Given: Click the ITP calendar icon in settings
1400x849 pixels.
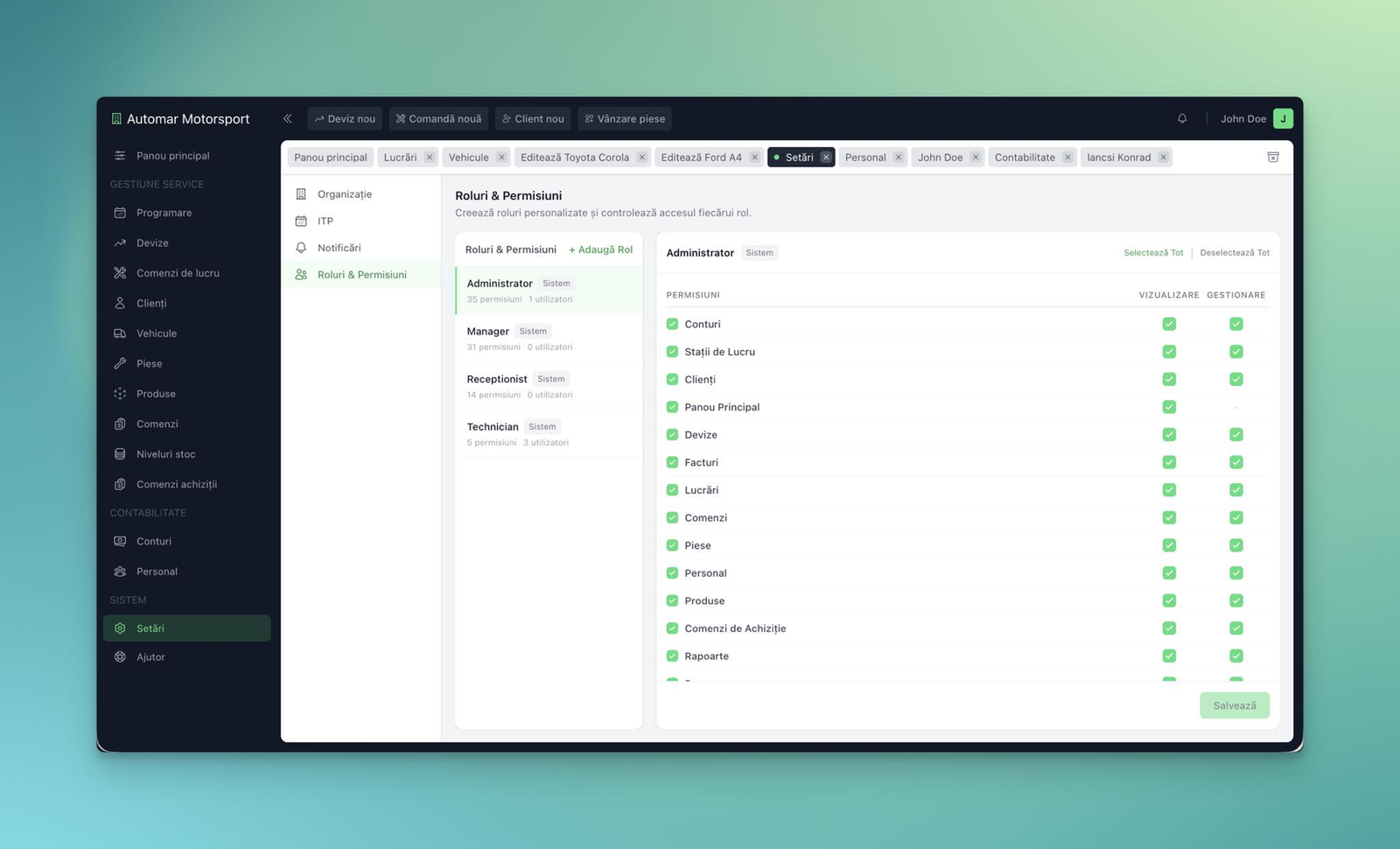Looking at the screenshot, I should click(x=301, y=221).
